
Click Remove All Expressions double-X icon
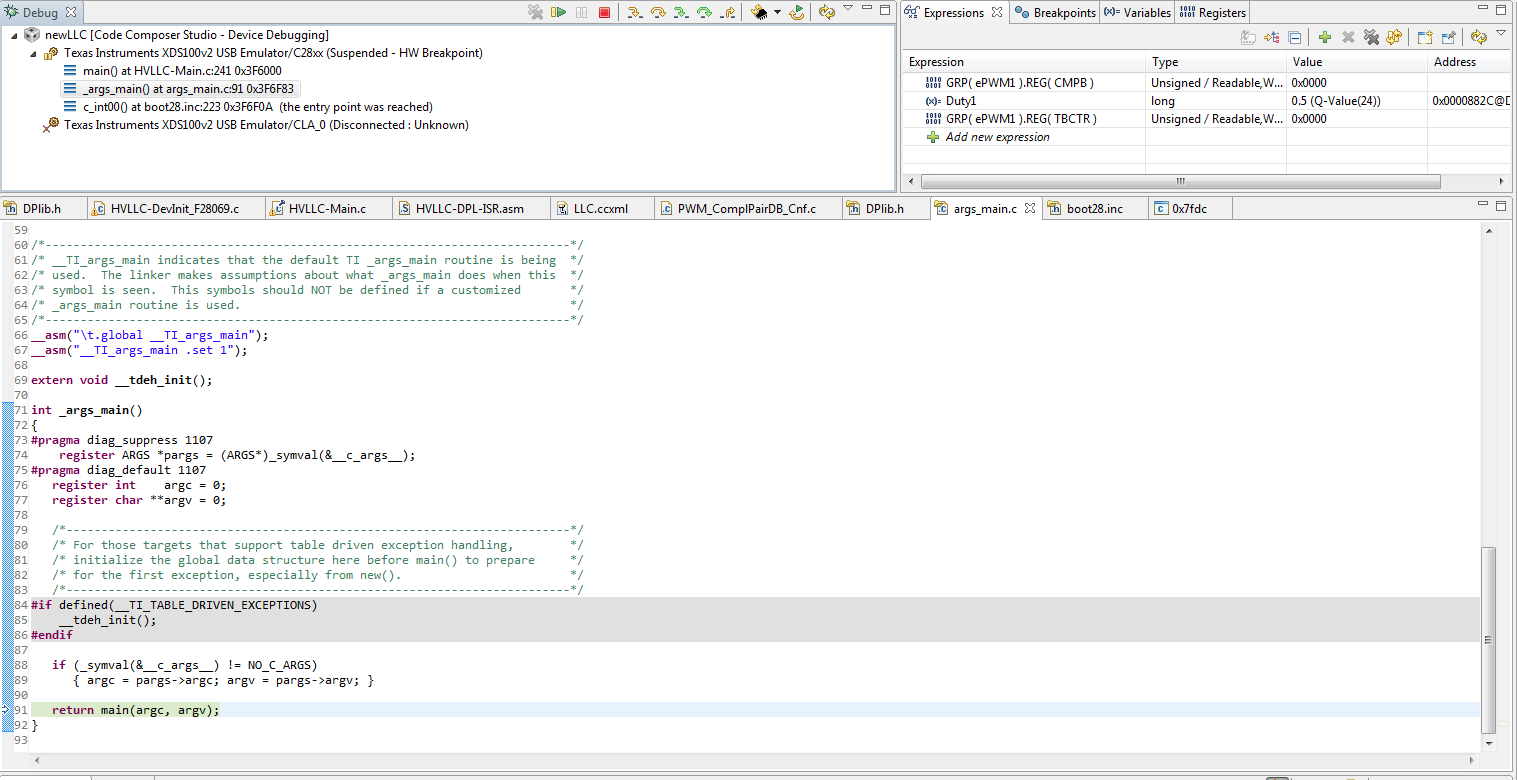coord(1371,37)
